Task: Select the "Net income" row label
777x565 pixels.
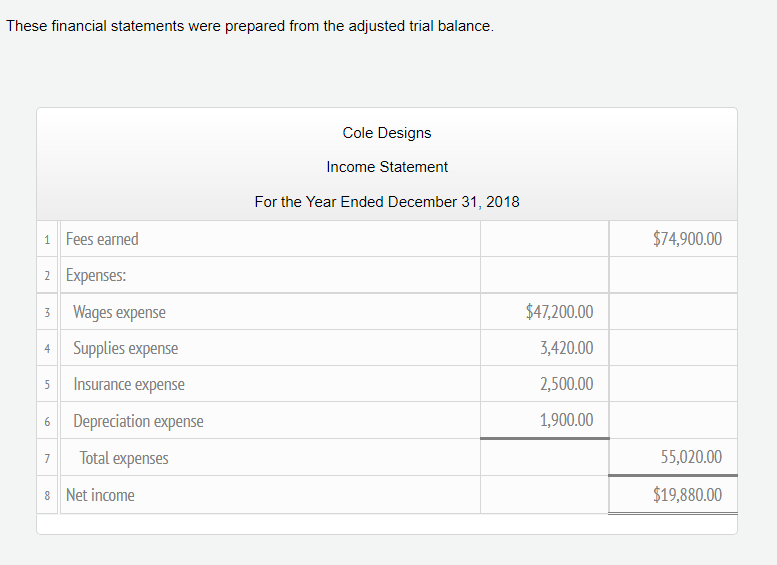Action: tap(100, 495)
